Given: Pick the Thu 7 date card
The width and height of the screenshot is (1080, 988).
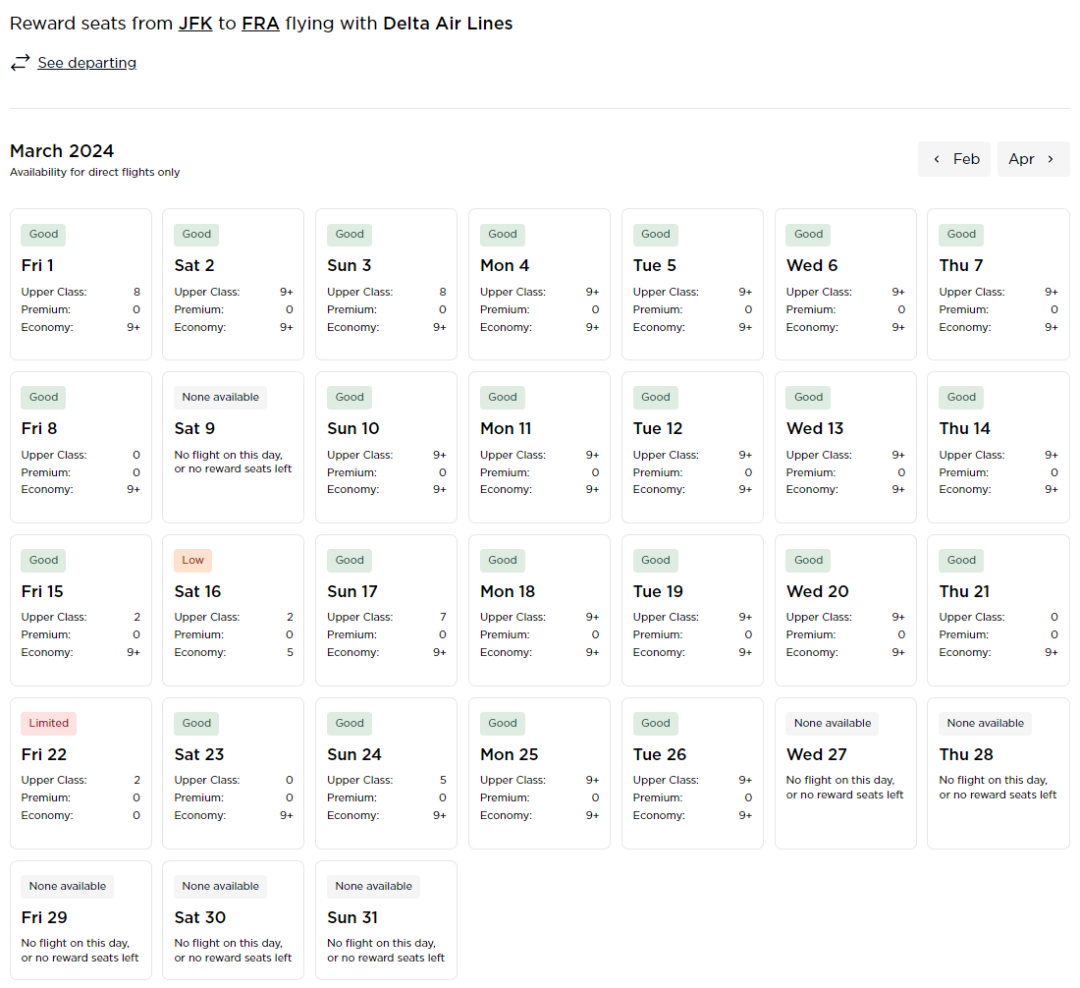Looking at the screenshot, I should pos(998,284).
